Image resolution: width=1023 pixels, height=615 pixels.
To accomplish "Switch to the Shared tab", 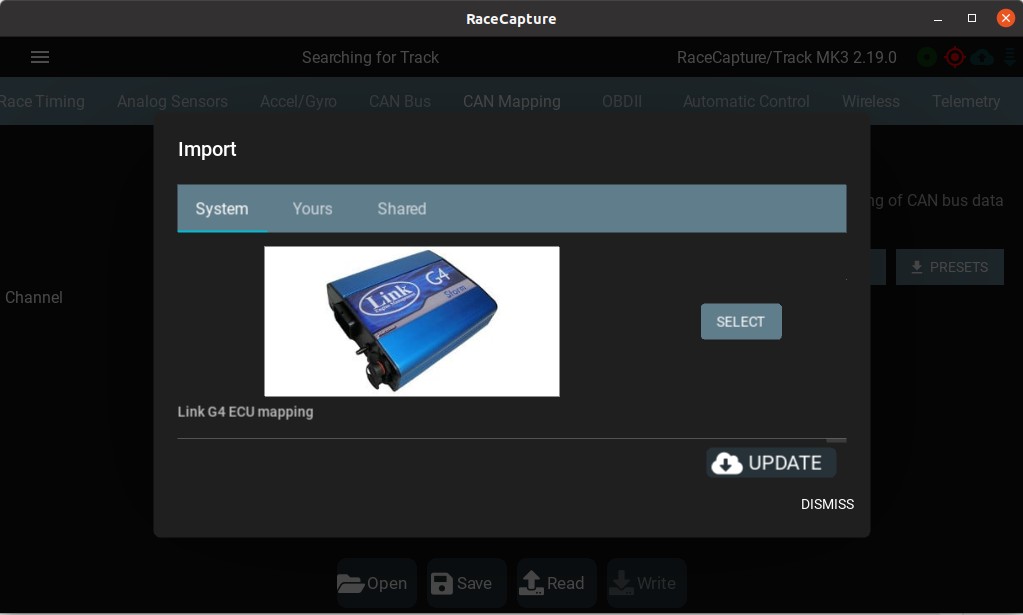I will 402,209.
